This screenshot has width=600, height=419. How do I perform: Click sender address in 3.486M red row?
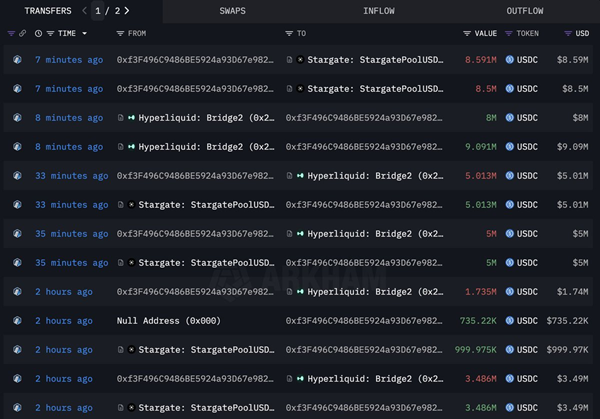pos(195,379)
